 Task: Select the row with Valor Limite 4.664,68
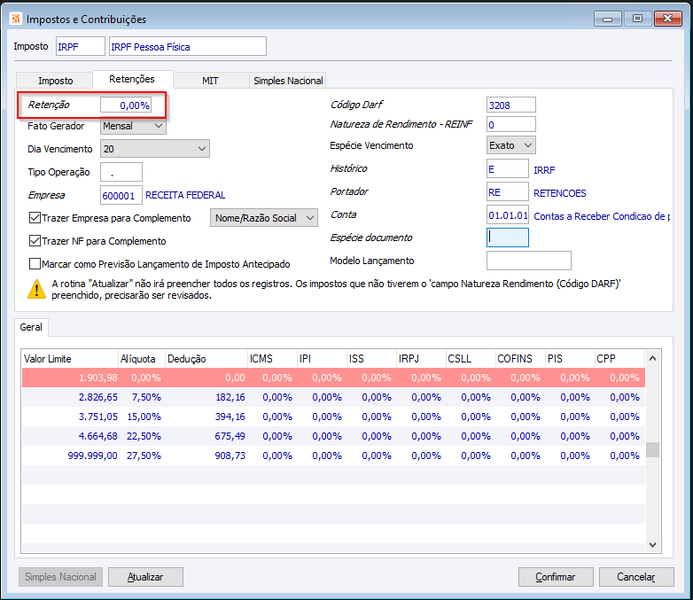tap(333, 436)
